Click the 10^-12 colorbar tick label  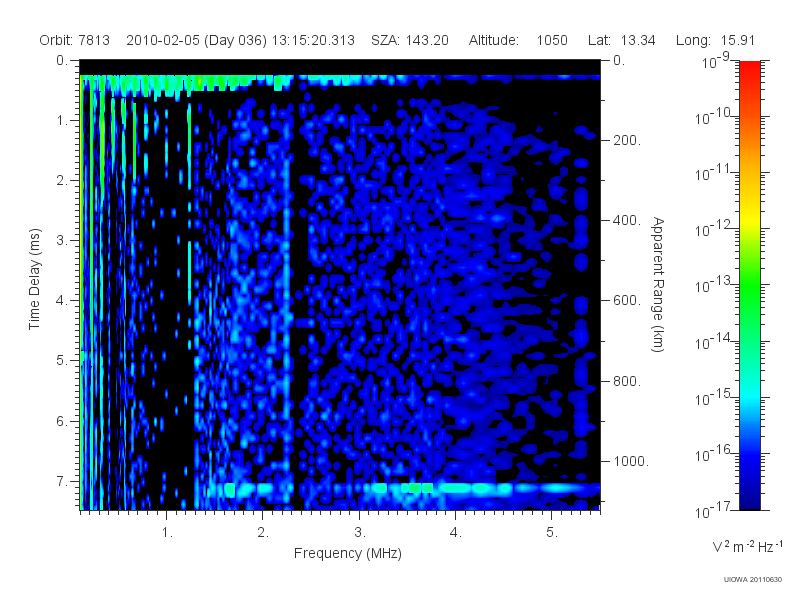pyautogui.click(x=713, y=229)
